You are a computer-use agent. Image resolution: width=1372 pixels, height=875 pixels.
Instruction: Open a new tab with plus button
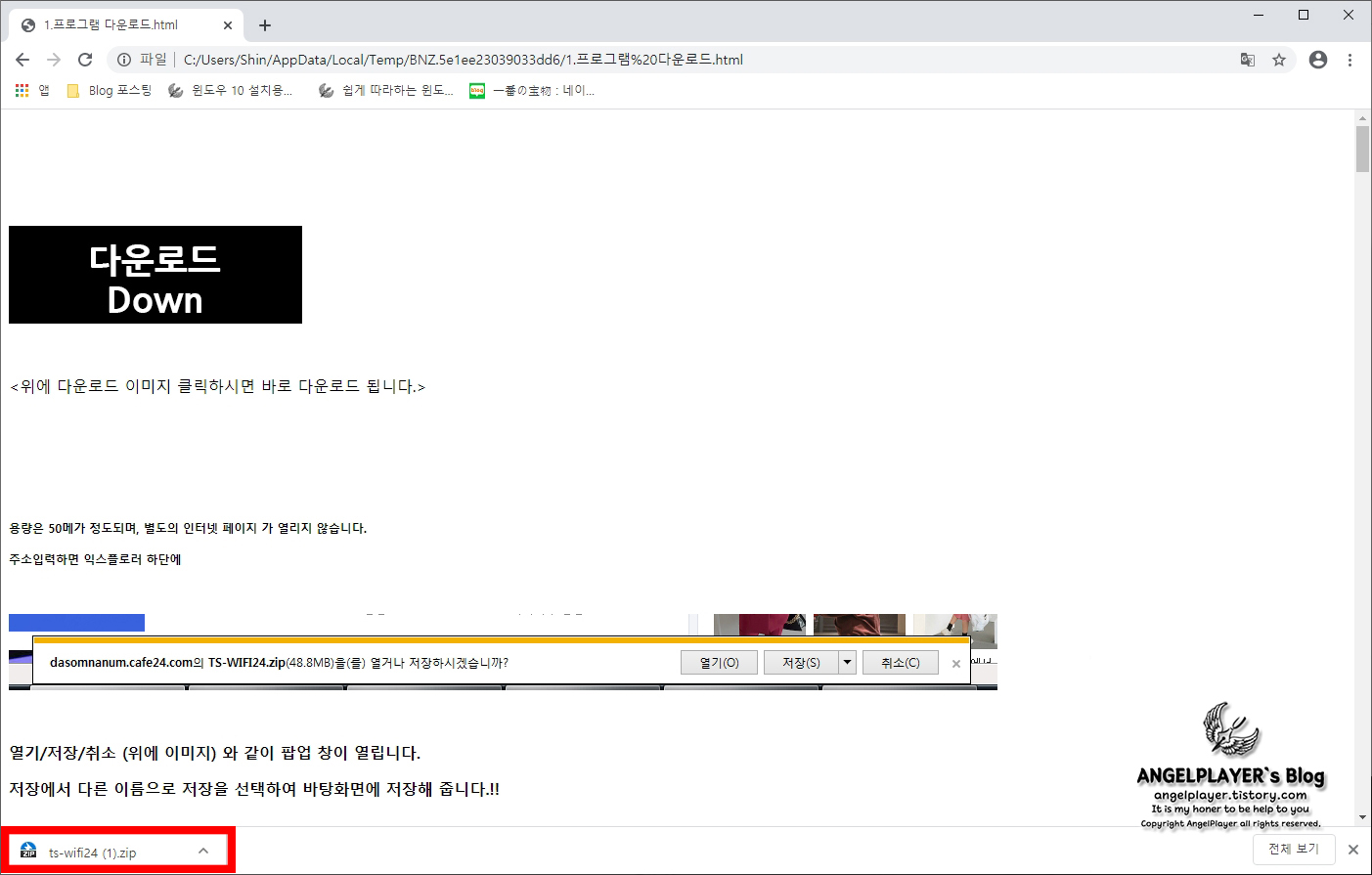click(x=265, y=25)
